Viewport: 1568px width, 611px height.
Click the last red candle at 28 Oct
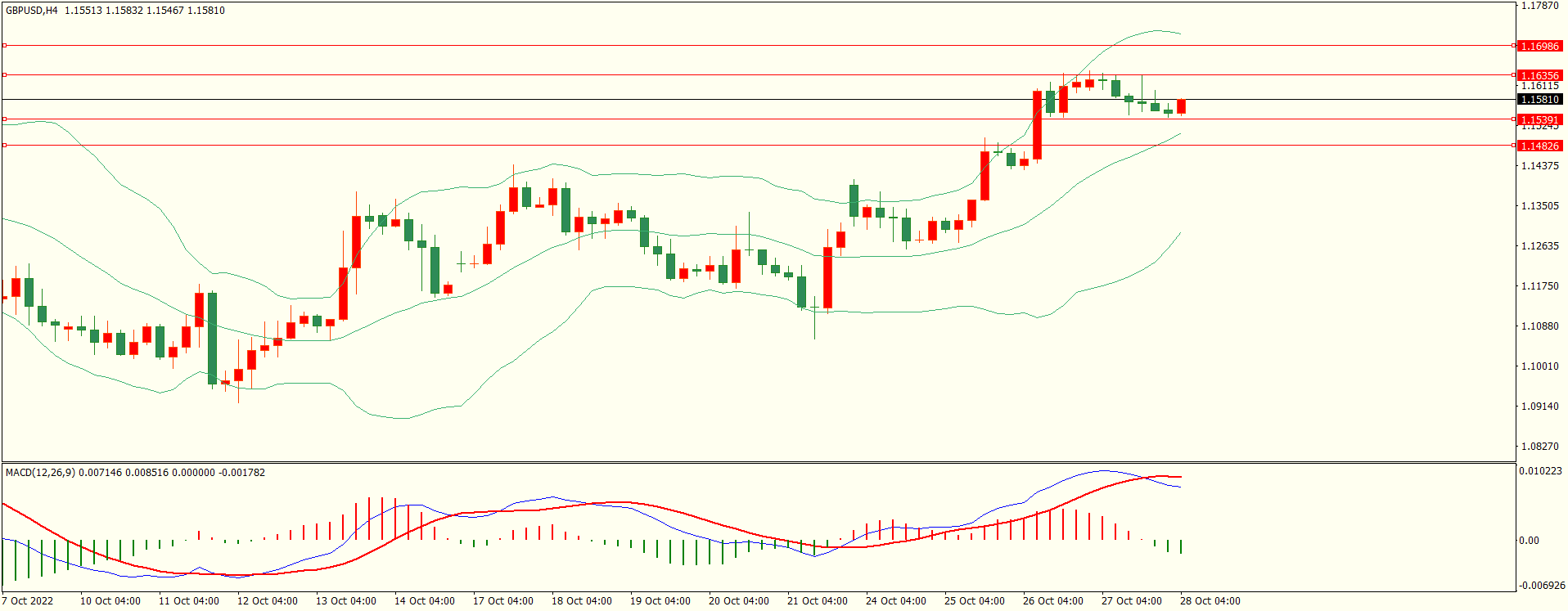(x=1181, y=107)
